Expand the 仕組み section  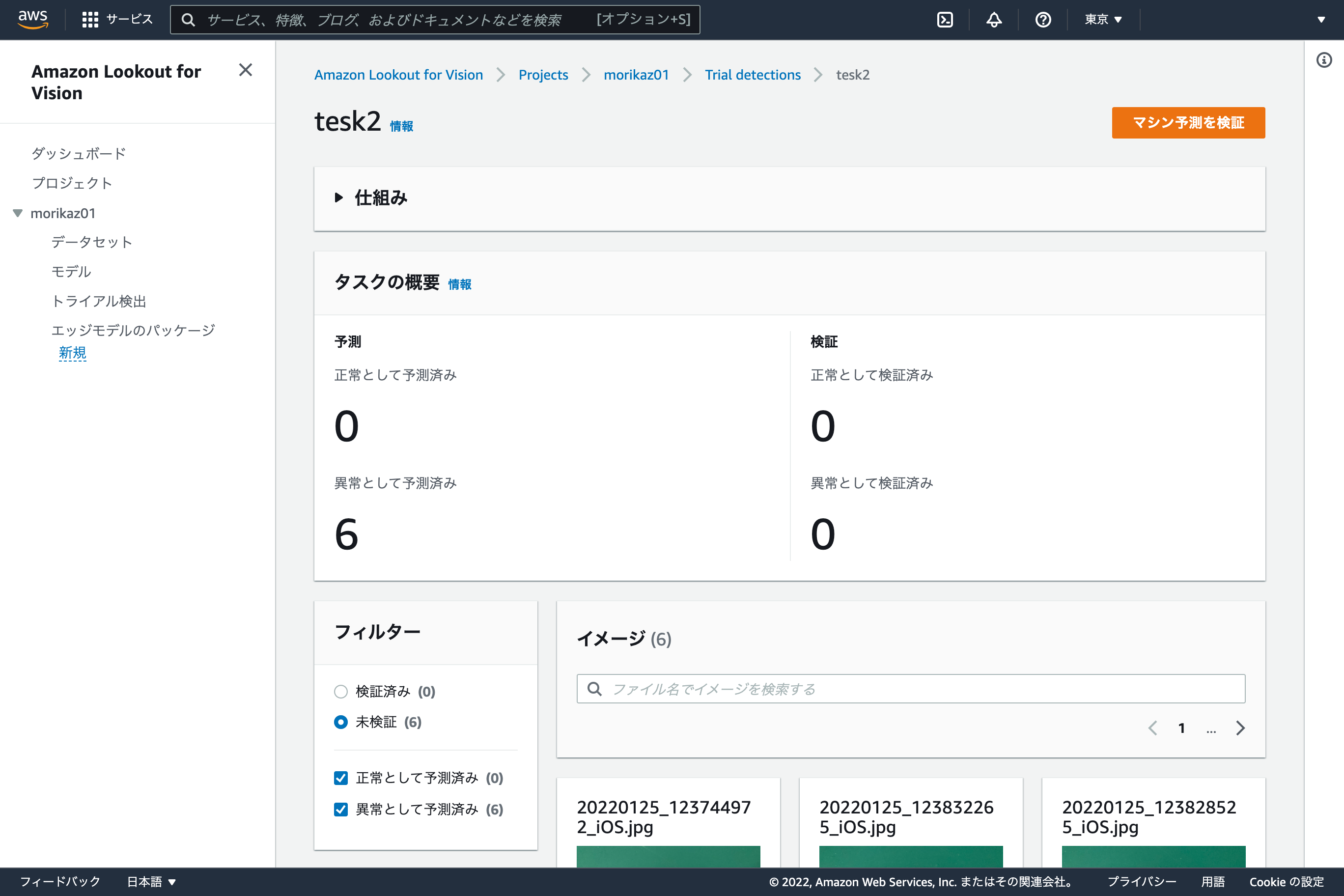339,197
